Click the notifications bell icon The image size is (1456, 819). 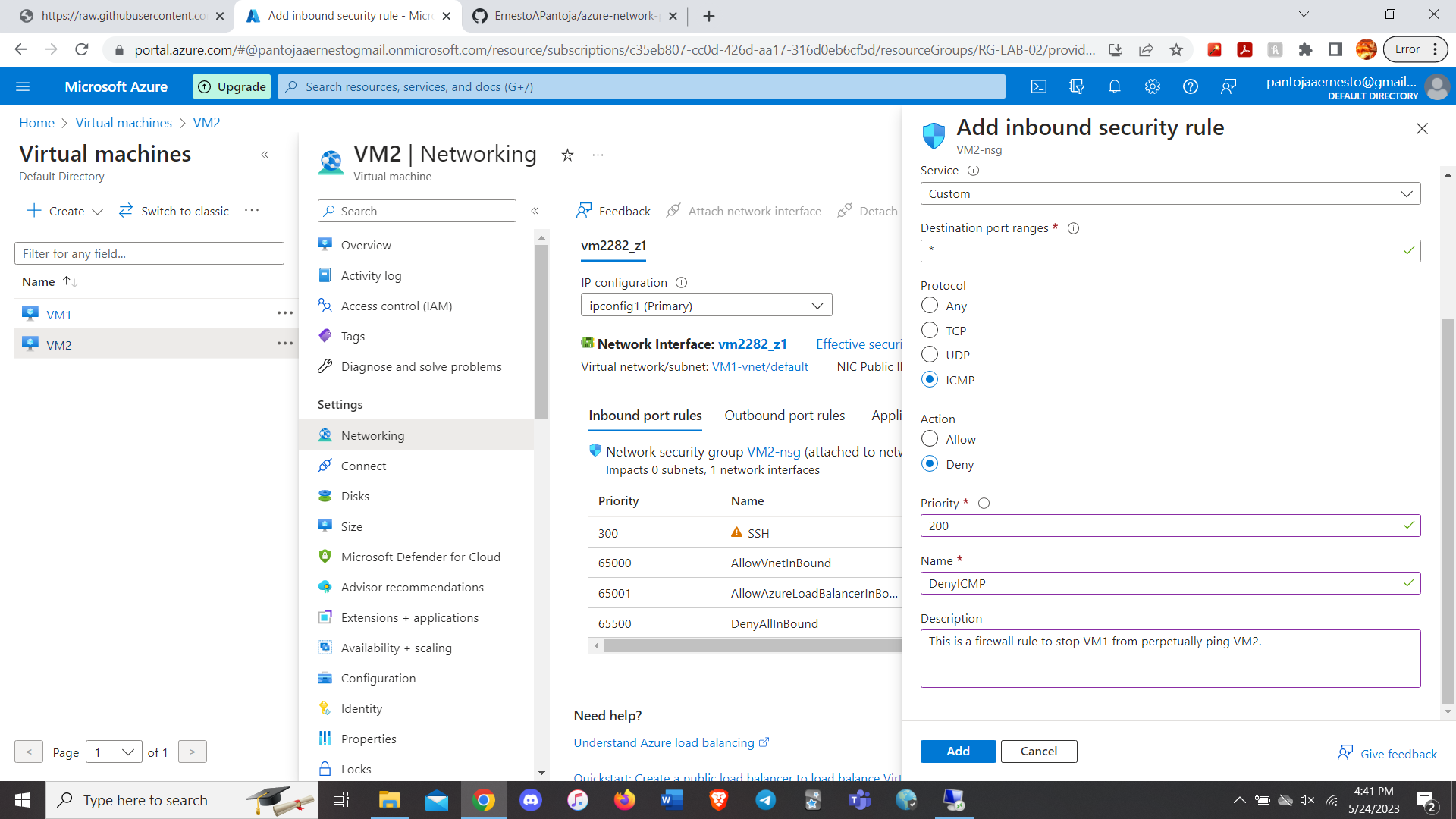[x=1114, y=86]
